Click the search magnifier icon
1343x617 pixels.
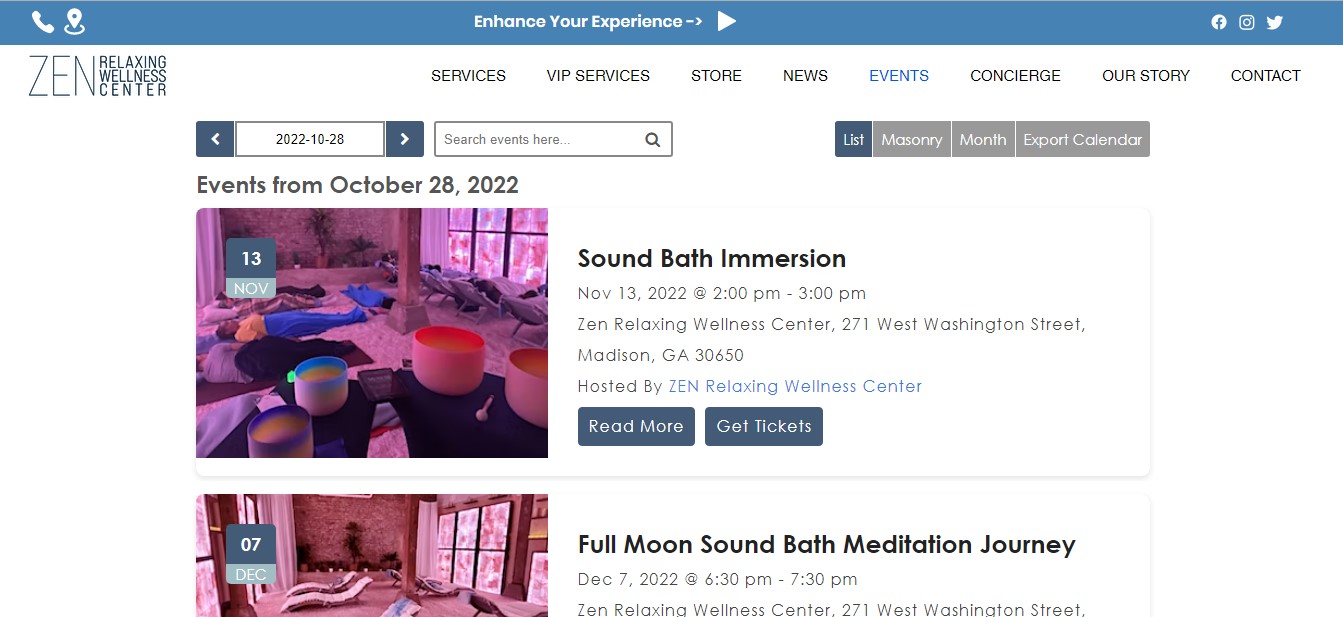coord(653,140)
